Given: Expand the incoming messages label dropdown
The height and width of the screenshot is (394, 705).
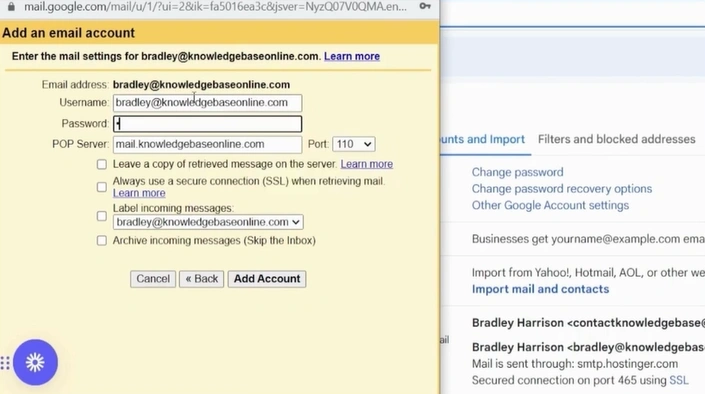Looking at the screenshot, I should tap(208, 222).
